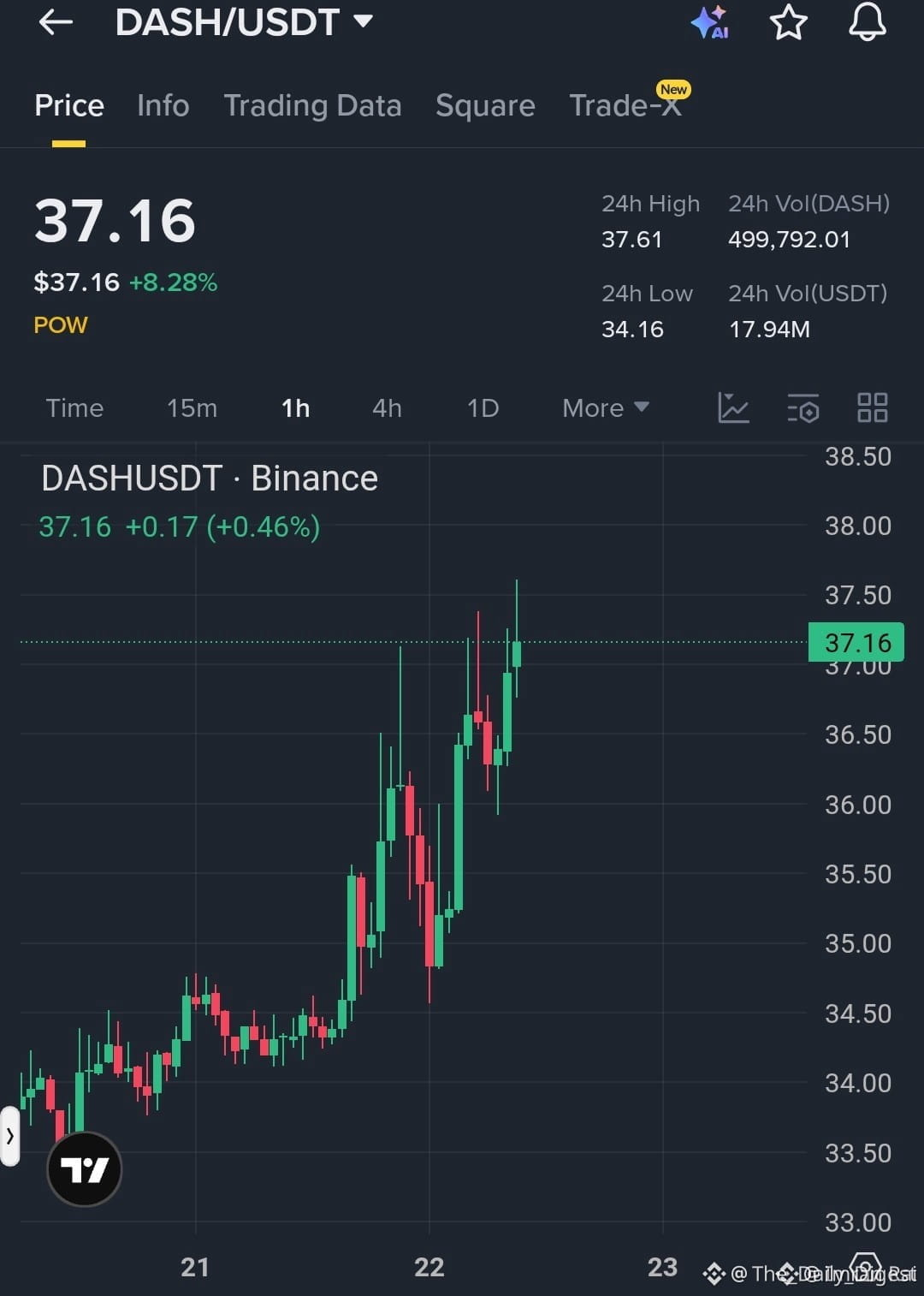Open the grid layout icon

click(873, 407)
